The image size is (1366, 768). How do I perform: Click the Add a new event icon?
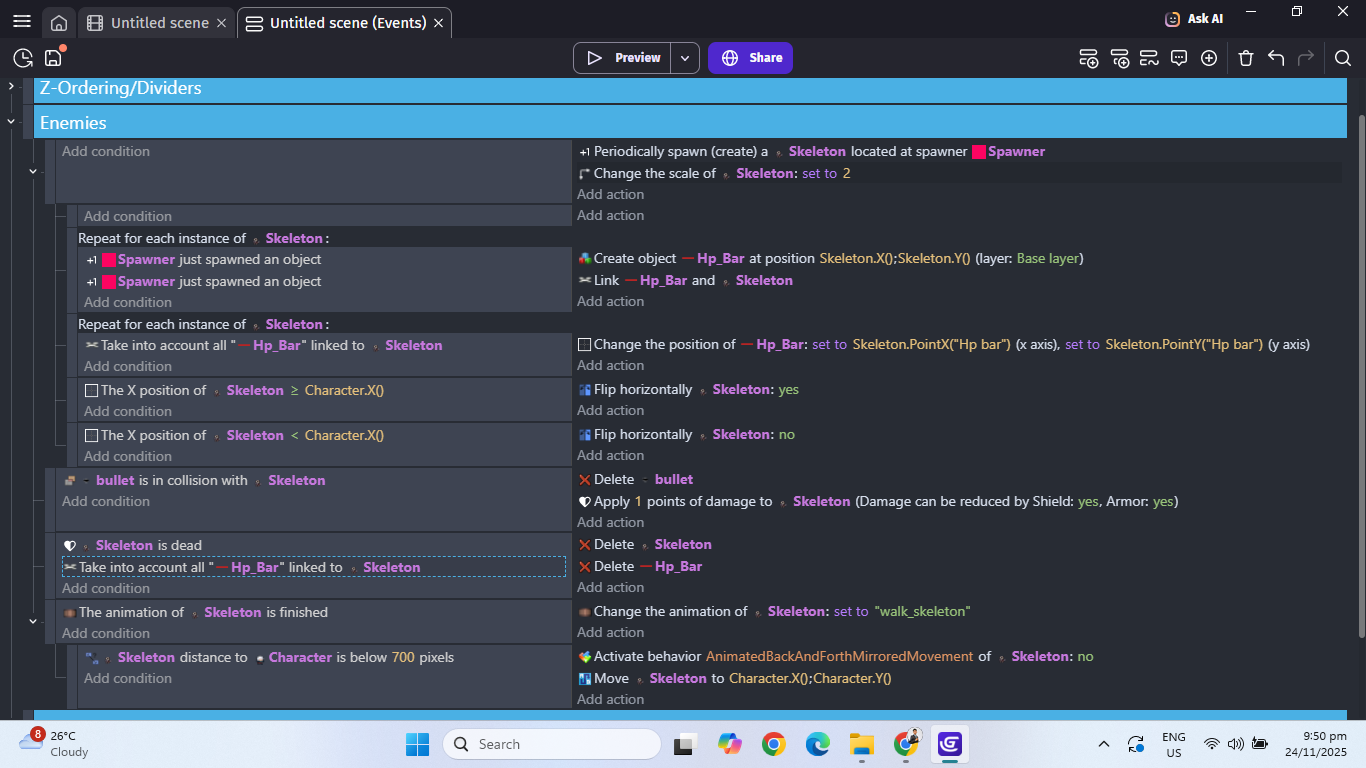tap(1089, 58)
